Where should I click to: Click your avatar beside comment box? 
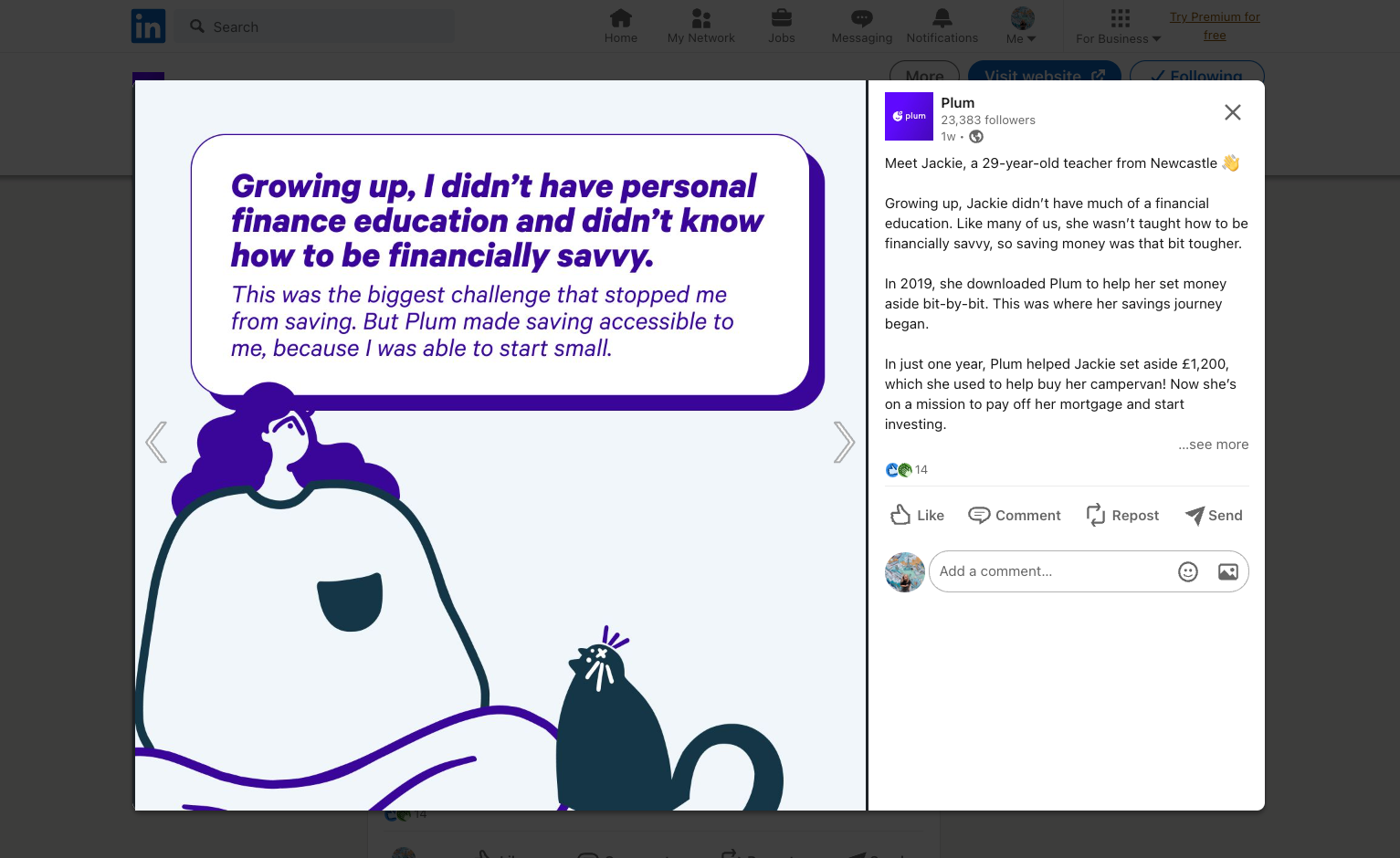(905, 572)
